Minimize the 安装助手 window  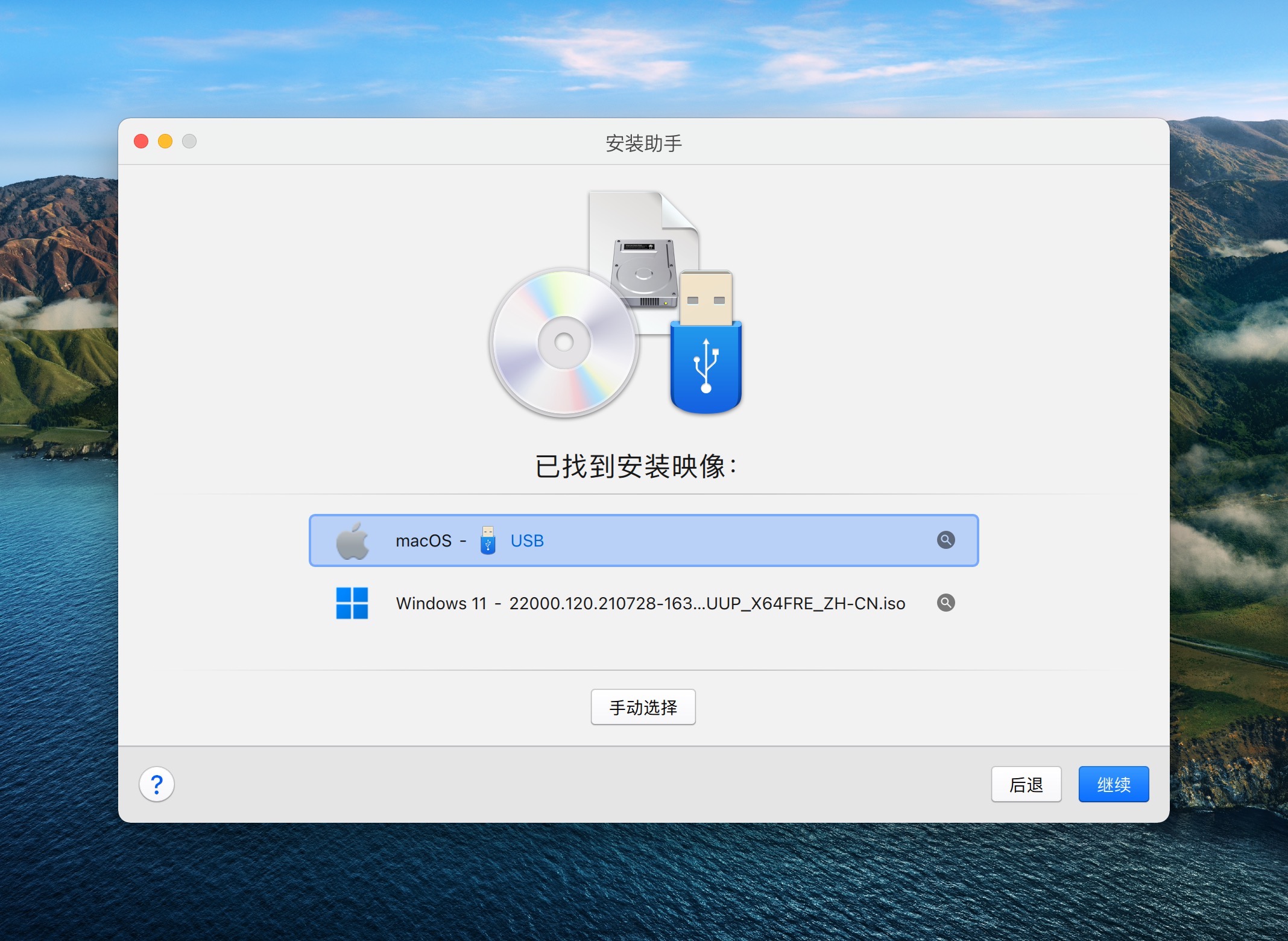point(165,141)
